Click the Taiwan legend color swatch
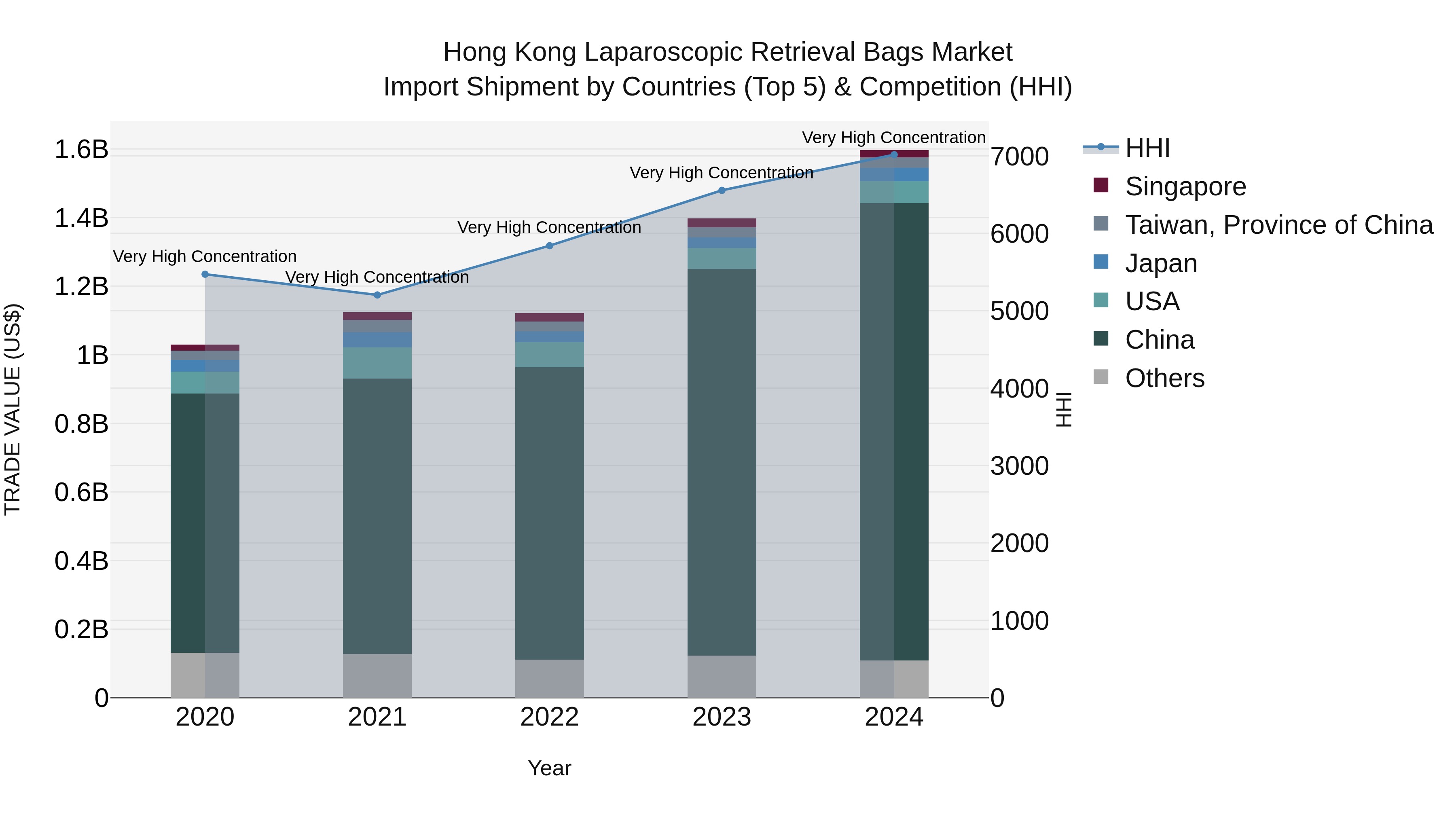Screen dimensions: 1456x819 pos(1101,223)
